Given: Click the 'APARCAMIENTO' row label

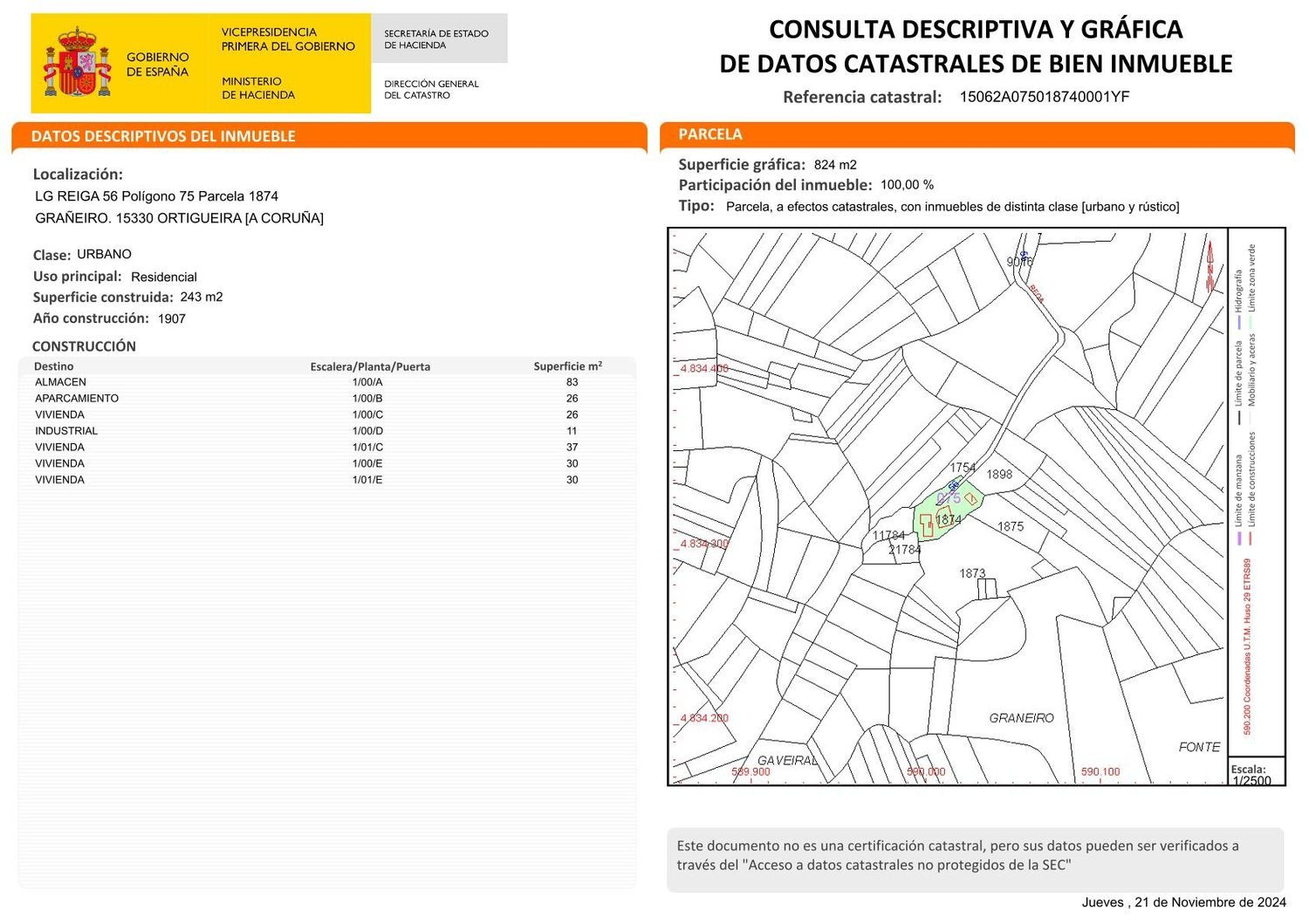Looking at the screenshot, I should pyautogui.click(x=77, y=398).
